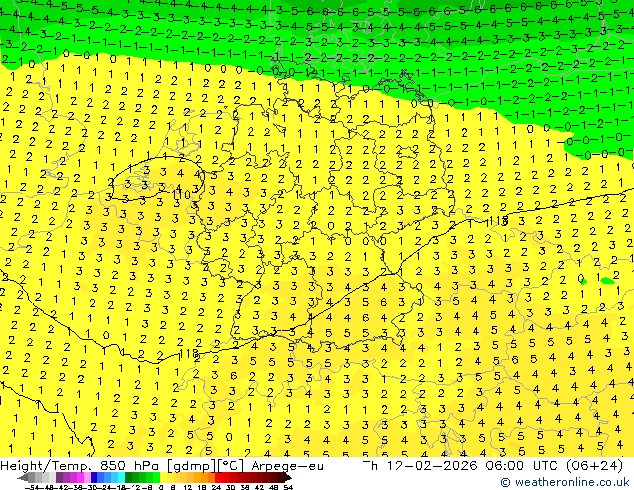
Task: Pick the darkest green legend swatch
Action: (128, 478)
